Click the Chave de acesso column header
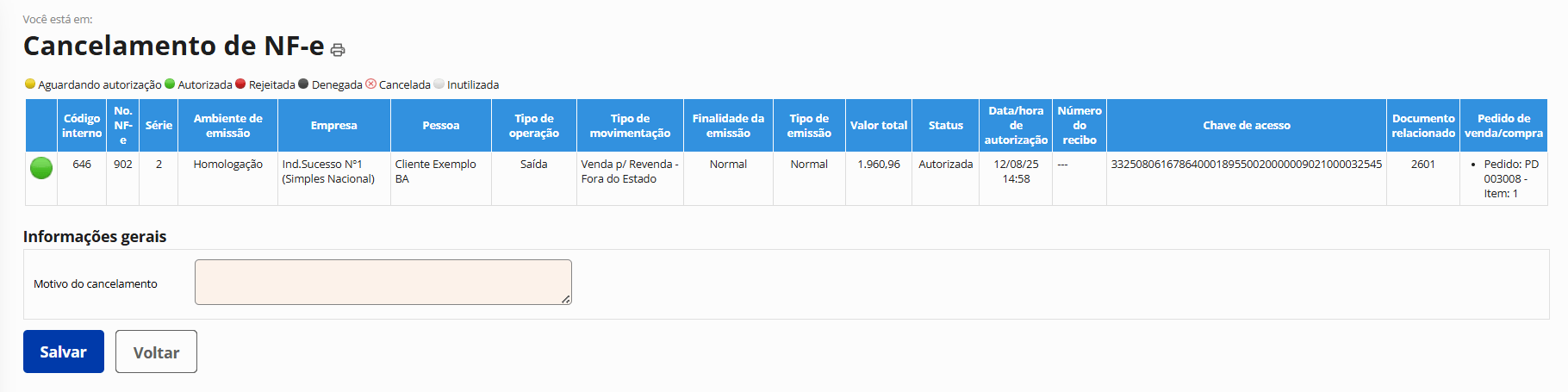The height and width of the screenshot is (392, 1568). tap(1246, 126)
